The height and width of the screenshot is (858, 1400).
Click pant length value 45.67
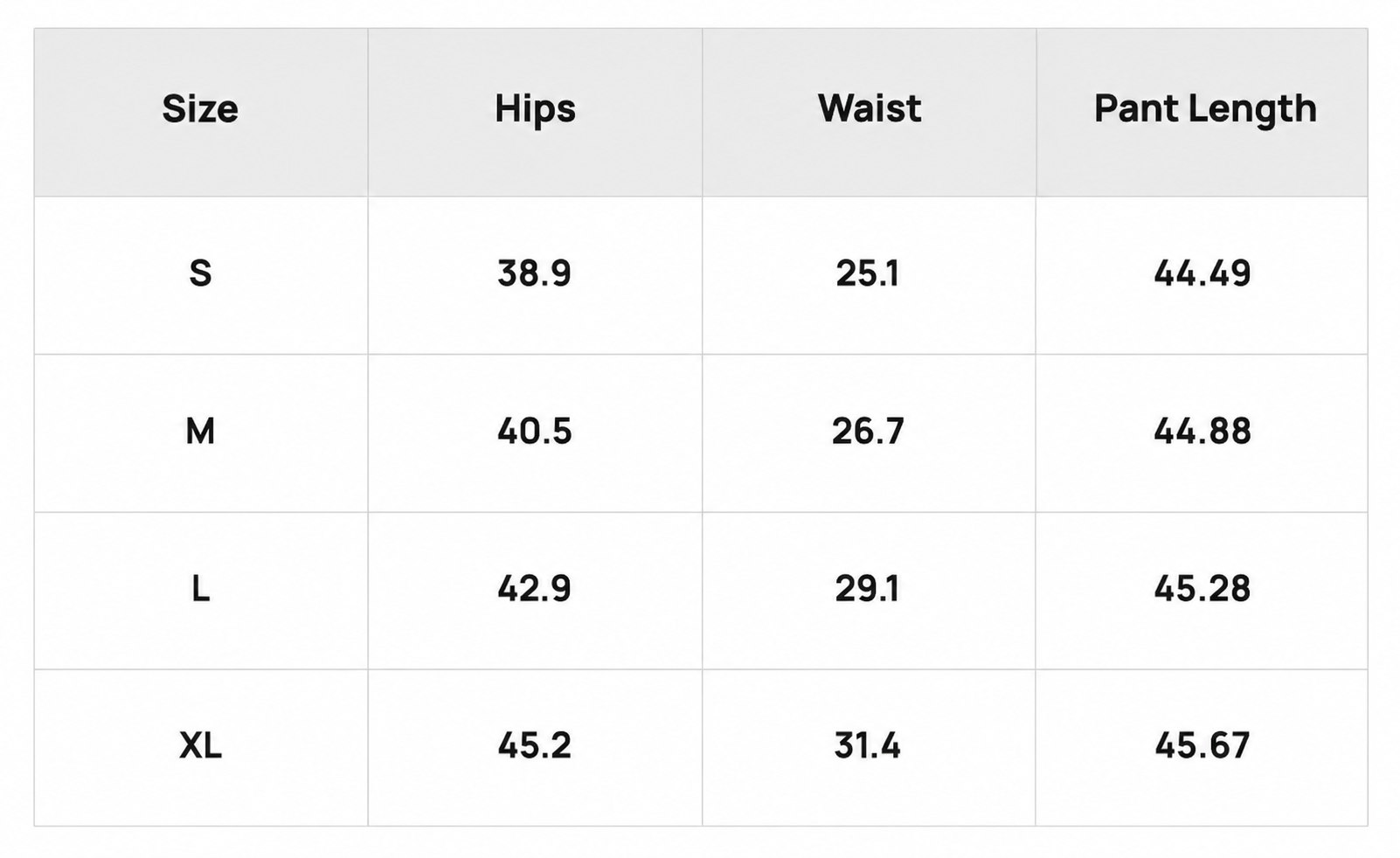coord(1202,746)
